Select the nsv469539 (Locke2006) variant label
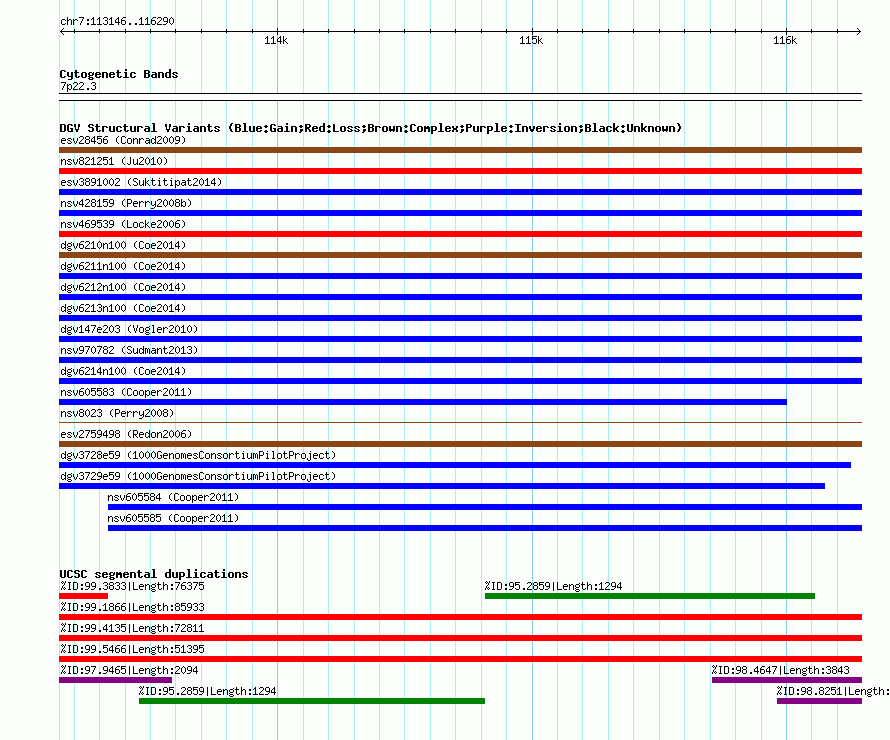Screen dimensions: 890x740 [x=123, y=224]
